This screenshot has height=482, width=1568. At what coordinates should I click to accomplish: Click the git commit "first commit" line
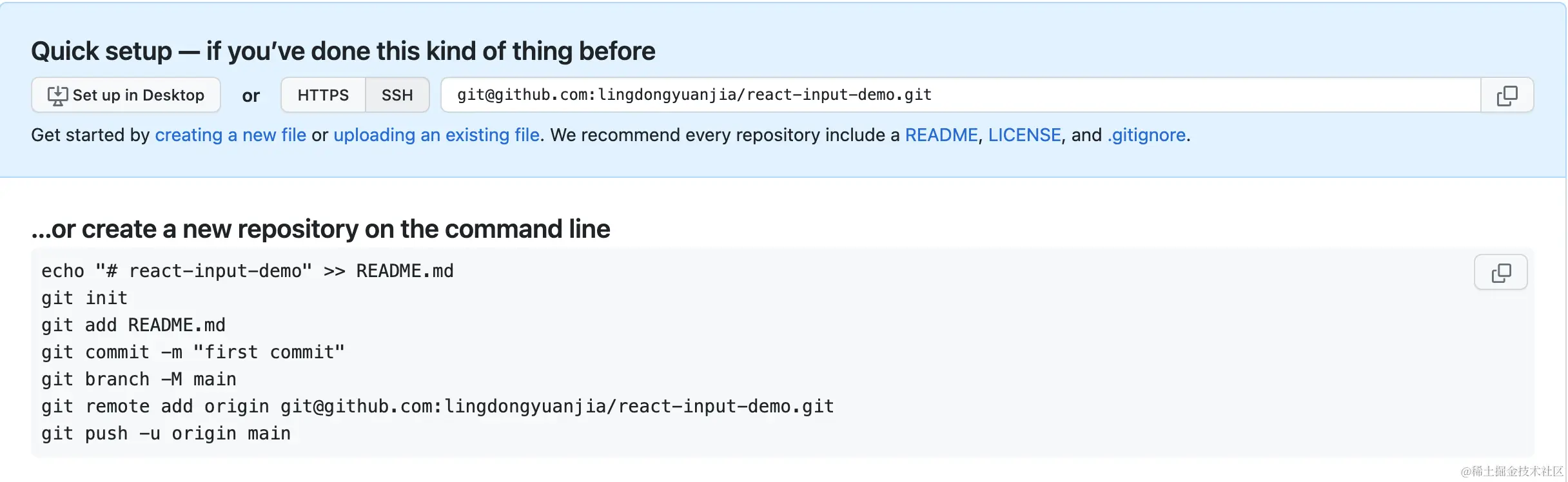(193, 352)
